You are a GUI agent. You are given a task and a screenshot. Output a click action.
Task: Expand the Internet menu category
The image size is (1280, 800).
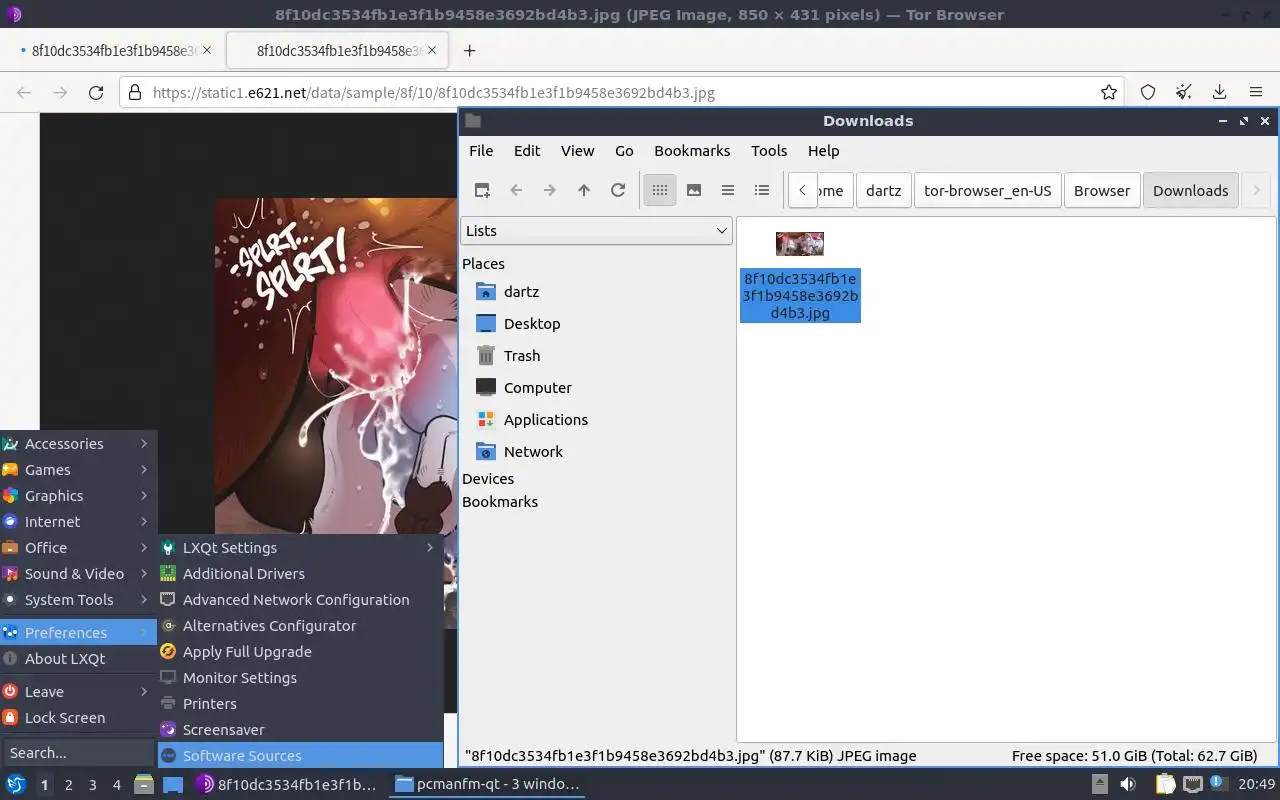click(78, 522)
